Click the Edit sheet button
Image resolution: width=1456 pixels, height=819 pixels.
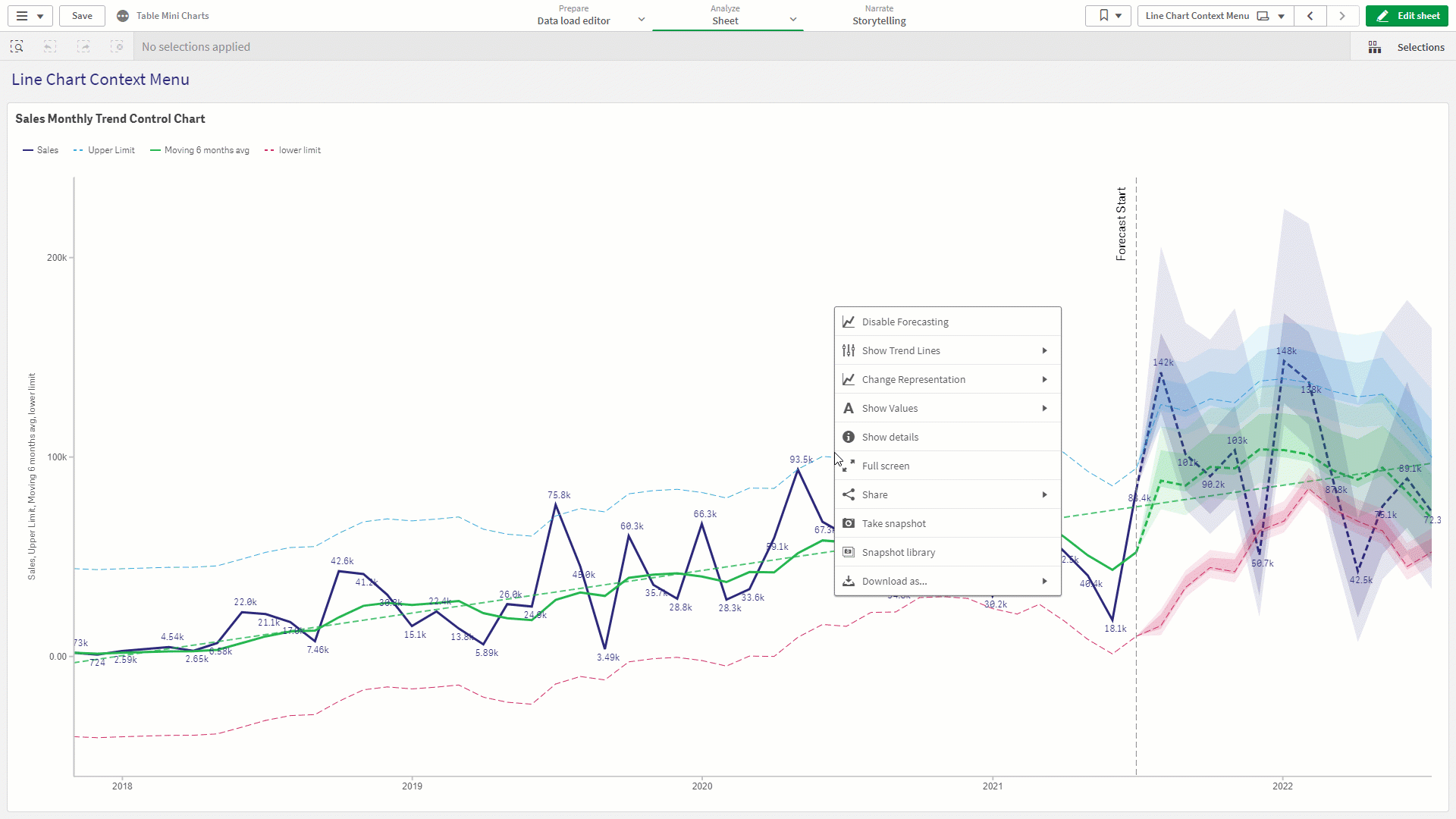1407,15
